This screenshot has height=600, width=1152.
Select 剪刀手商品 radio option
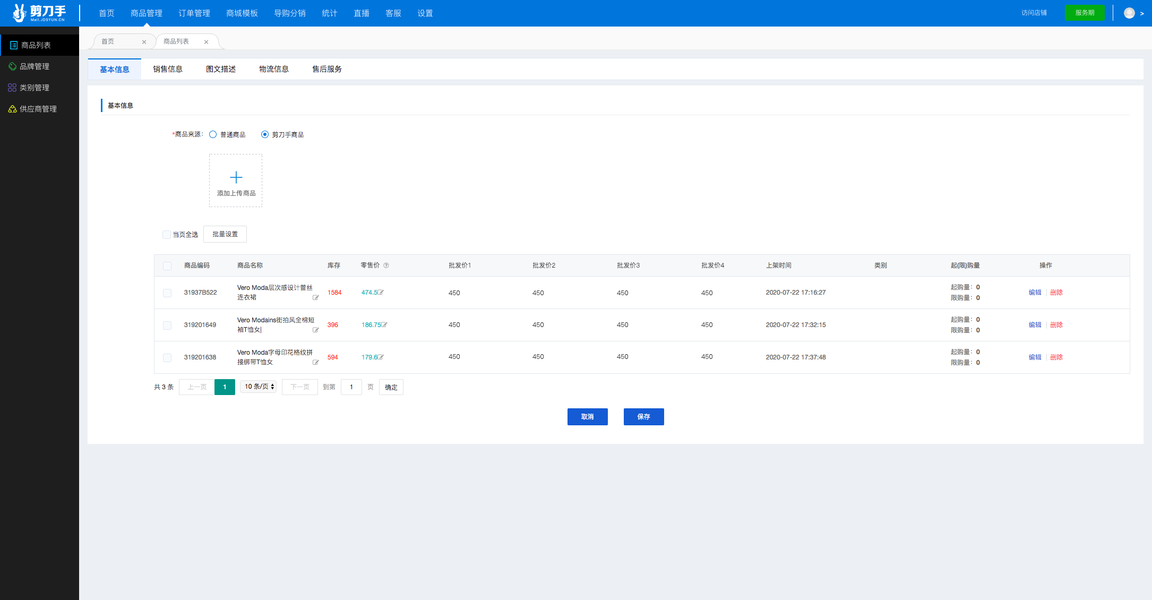tap(264, 134)
